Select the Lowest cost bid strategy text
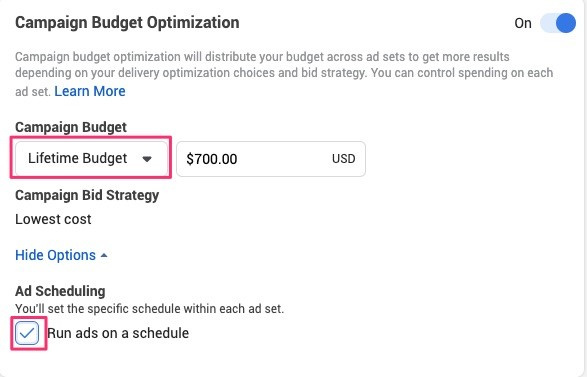 [53, 219]
